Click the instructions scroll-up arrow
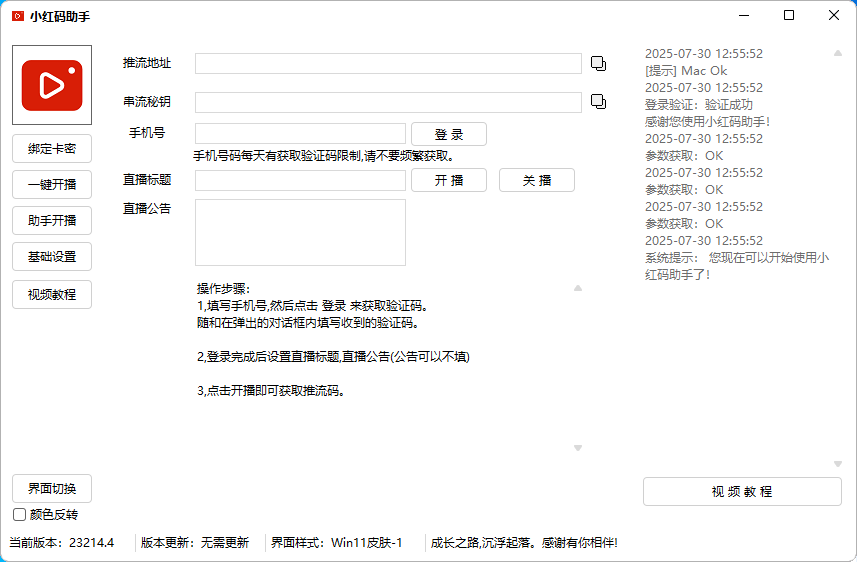This screenshot has width=857, height=562. pyautogui.click(x=578, y=288)
